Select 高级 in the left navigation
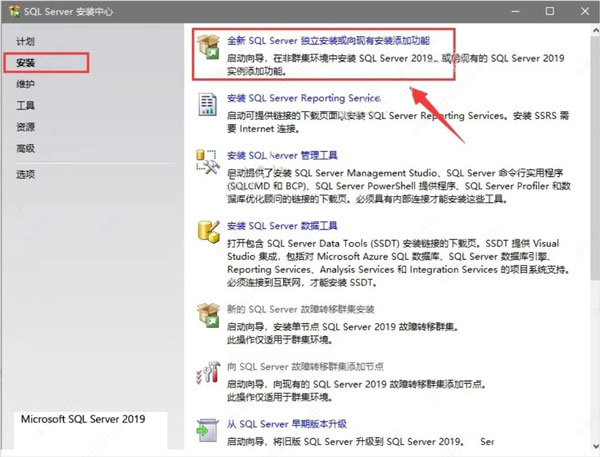Viewport: 600px width, 457px height. (x=27, y=148)
